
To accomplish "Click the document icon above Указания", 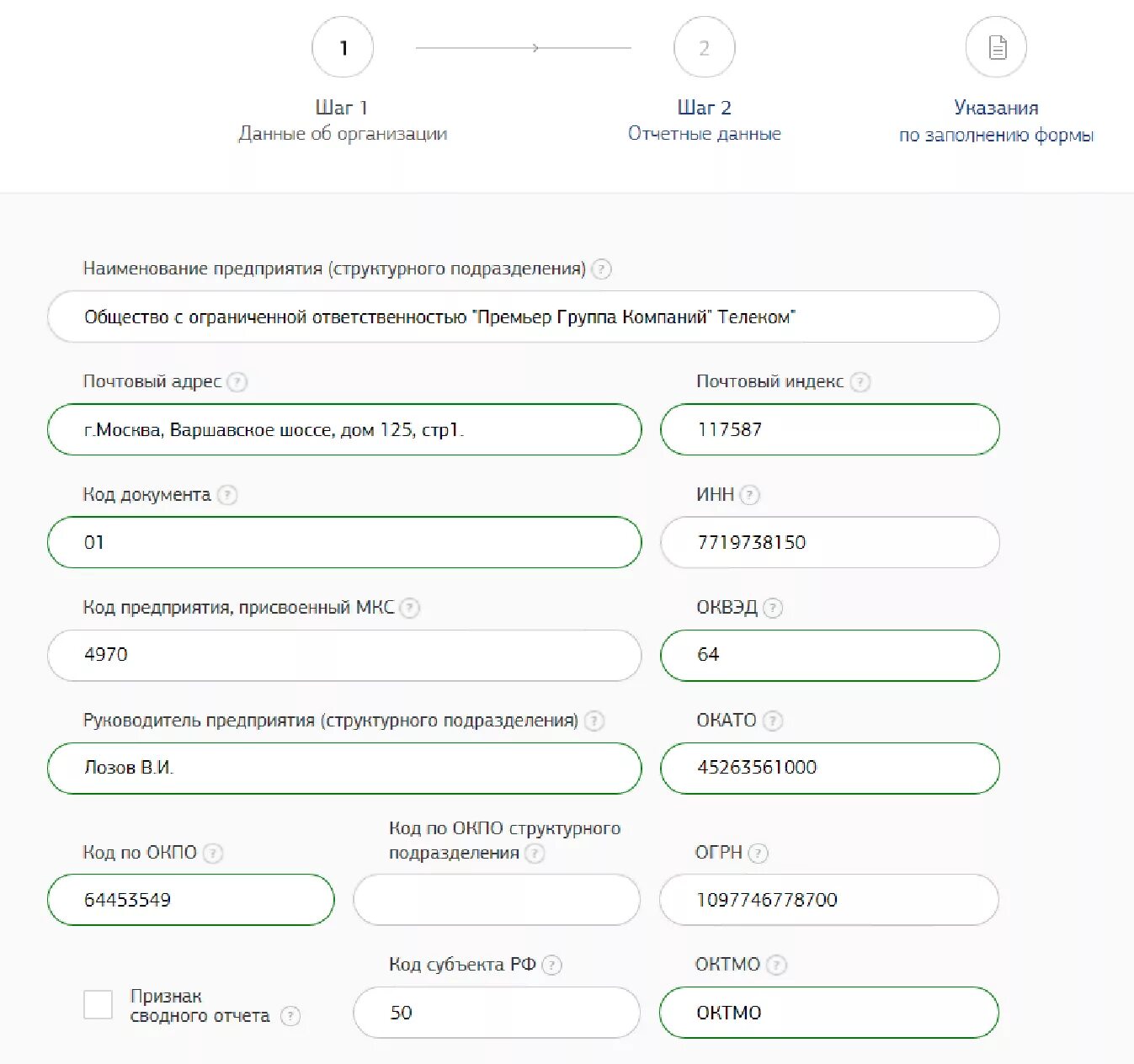I will [997, 48].
